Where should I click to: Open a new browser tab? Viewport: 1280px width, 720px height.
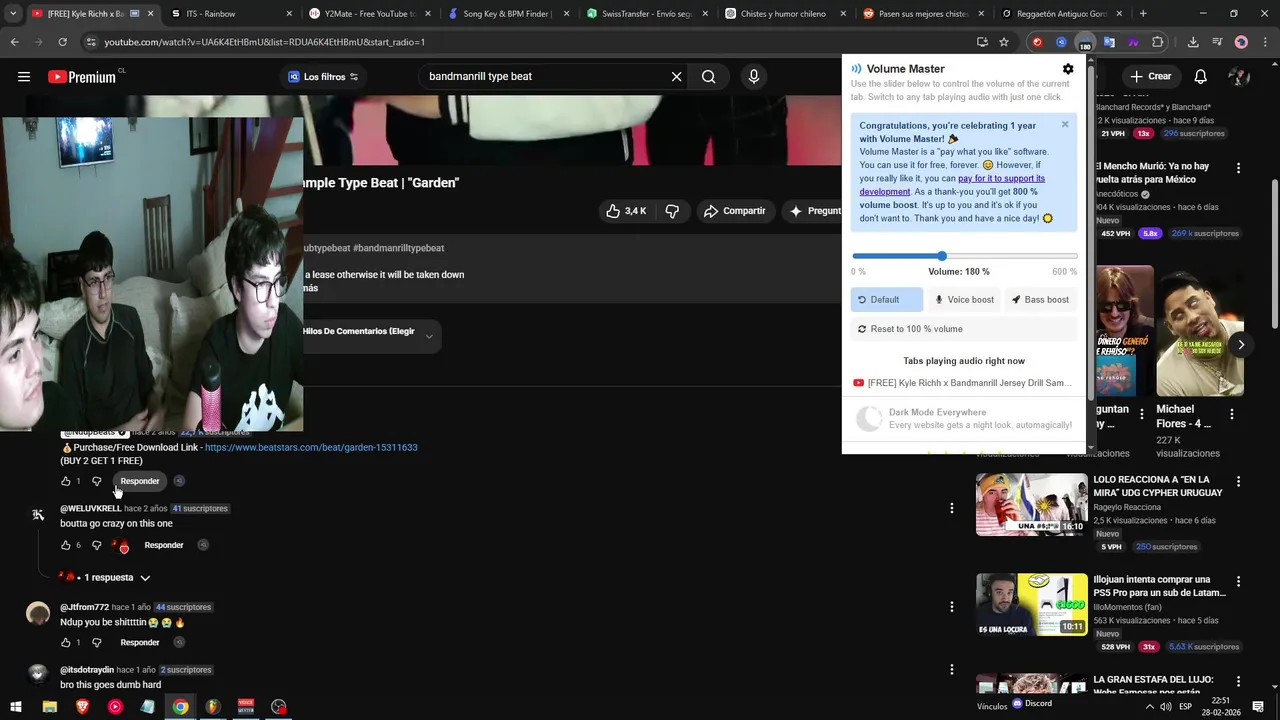[1143, 14]
